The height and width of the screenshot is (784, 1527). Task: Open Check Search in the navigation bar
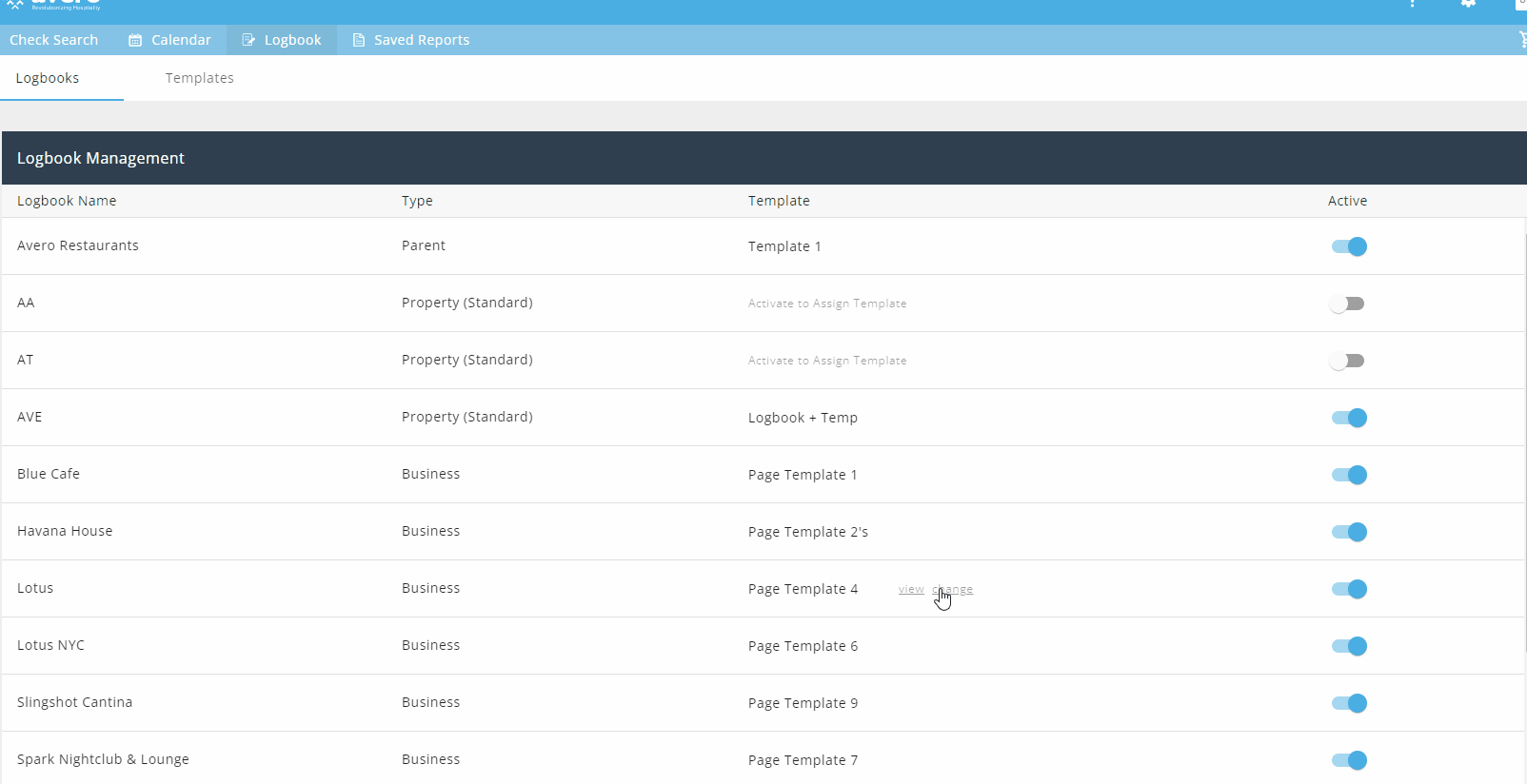(x=54, y=40)
